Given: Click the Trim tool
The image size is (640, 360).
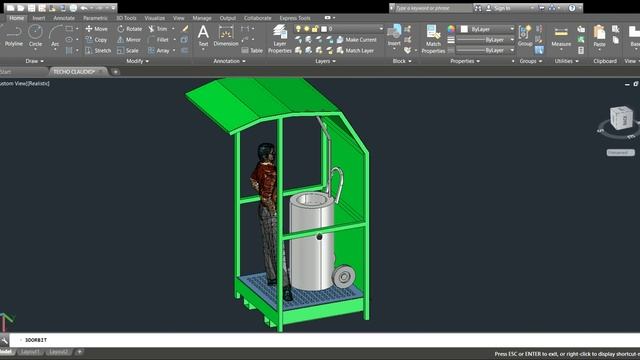Looking at the screenshot, I should [158, 29].
